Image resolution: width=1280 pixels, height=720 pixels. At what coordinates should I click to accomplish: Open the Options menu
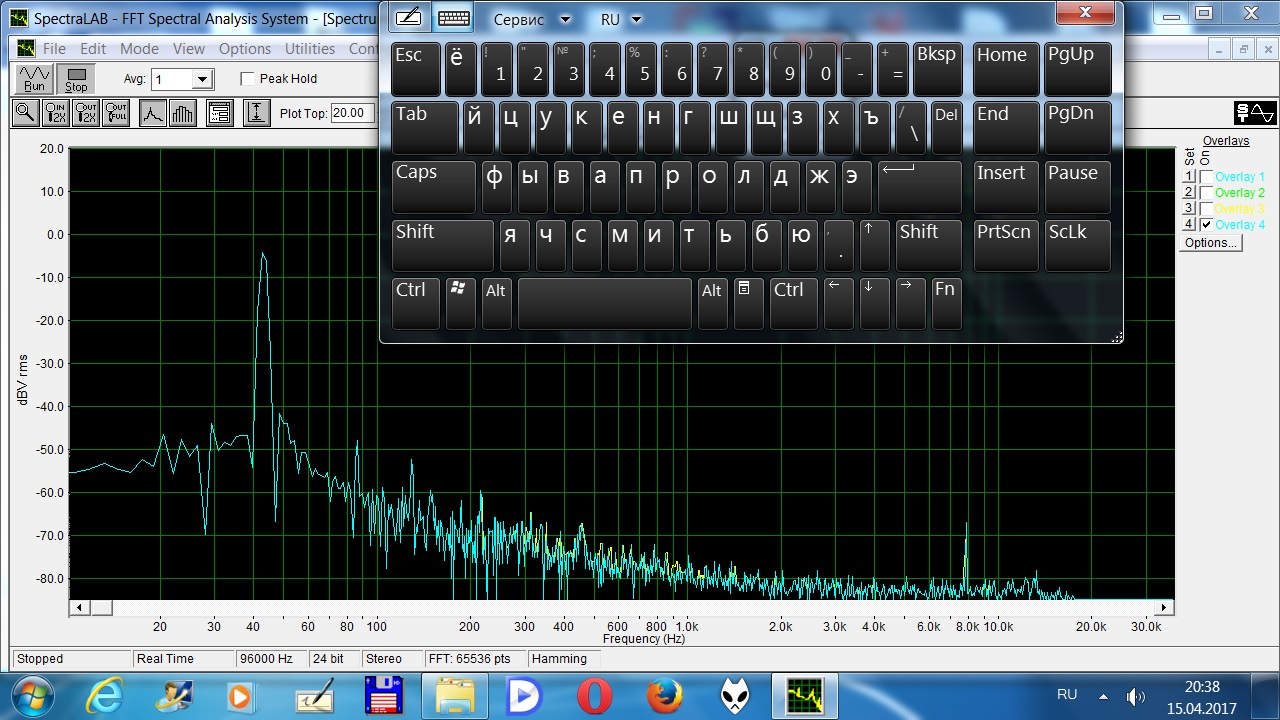pos(245,49)
